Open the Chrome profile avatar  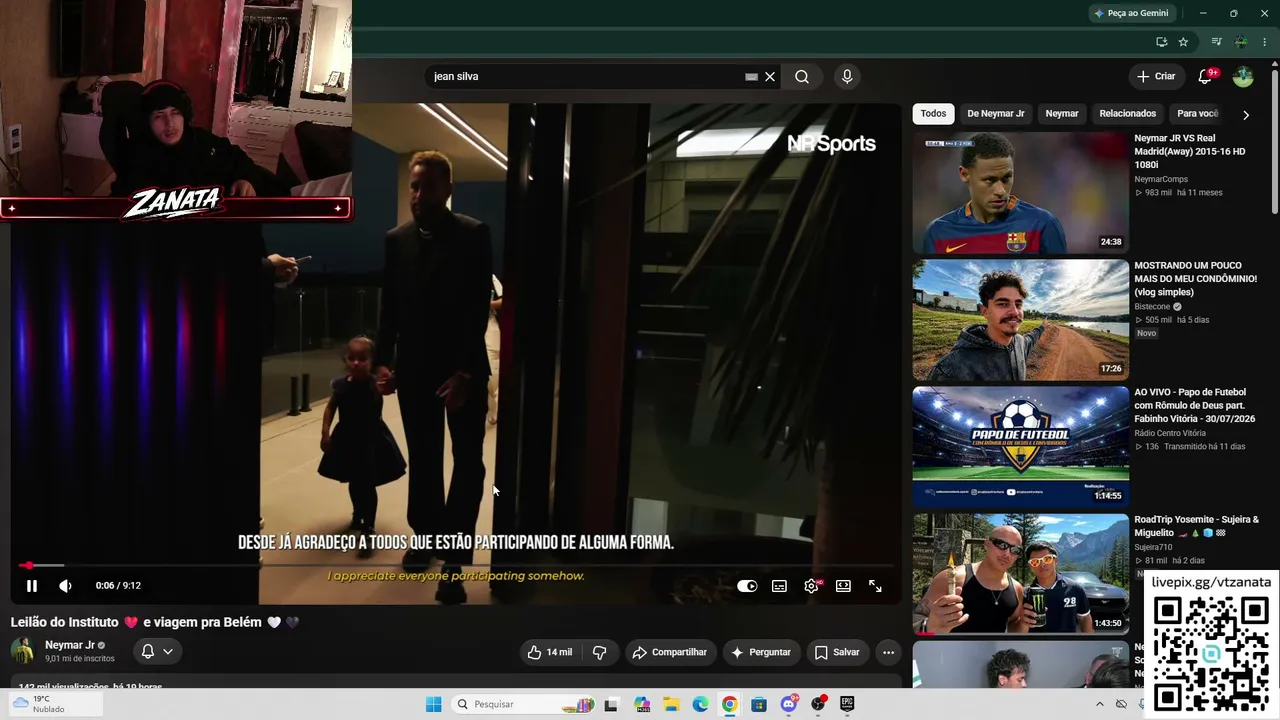click(x=1241, y=42)
